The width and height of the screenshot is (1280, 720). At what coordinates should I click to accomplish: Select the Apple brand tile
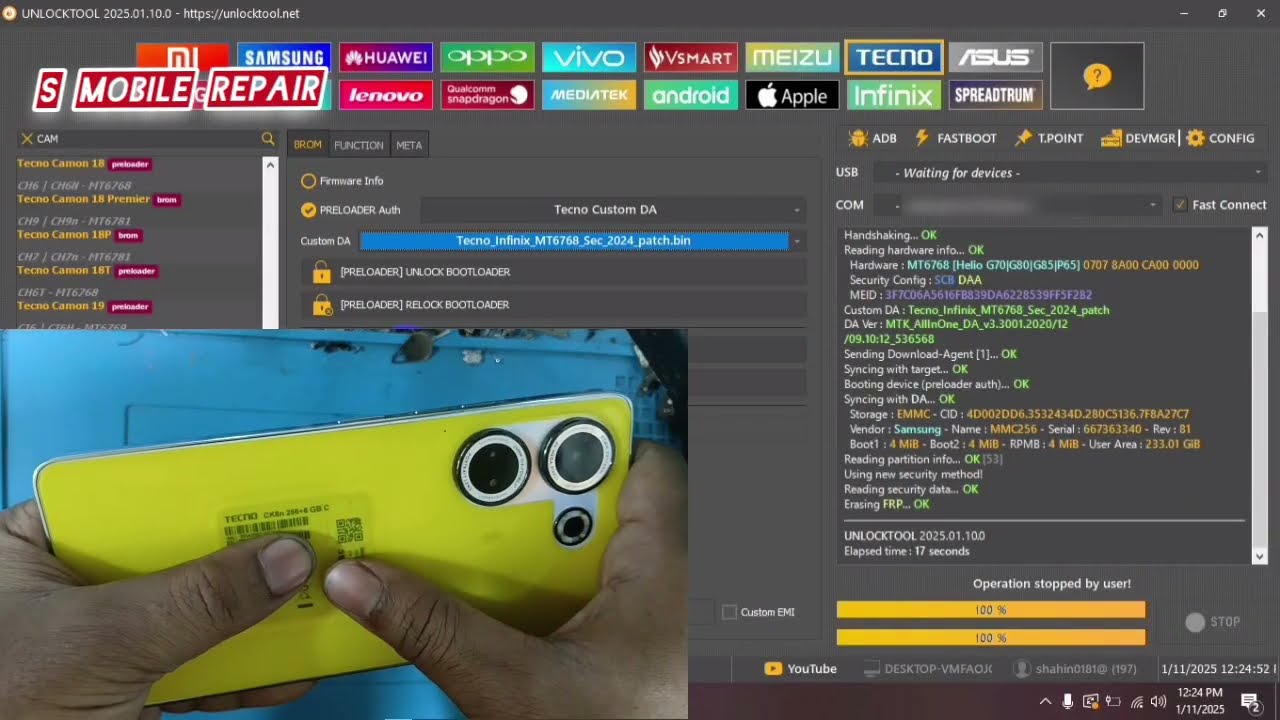click(x=792, y=95)
